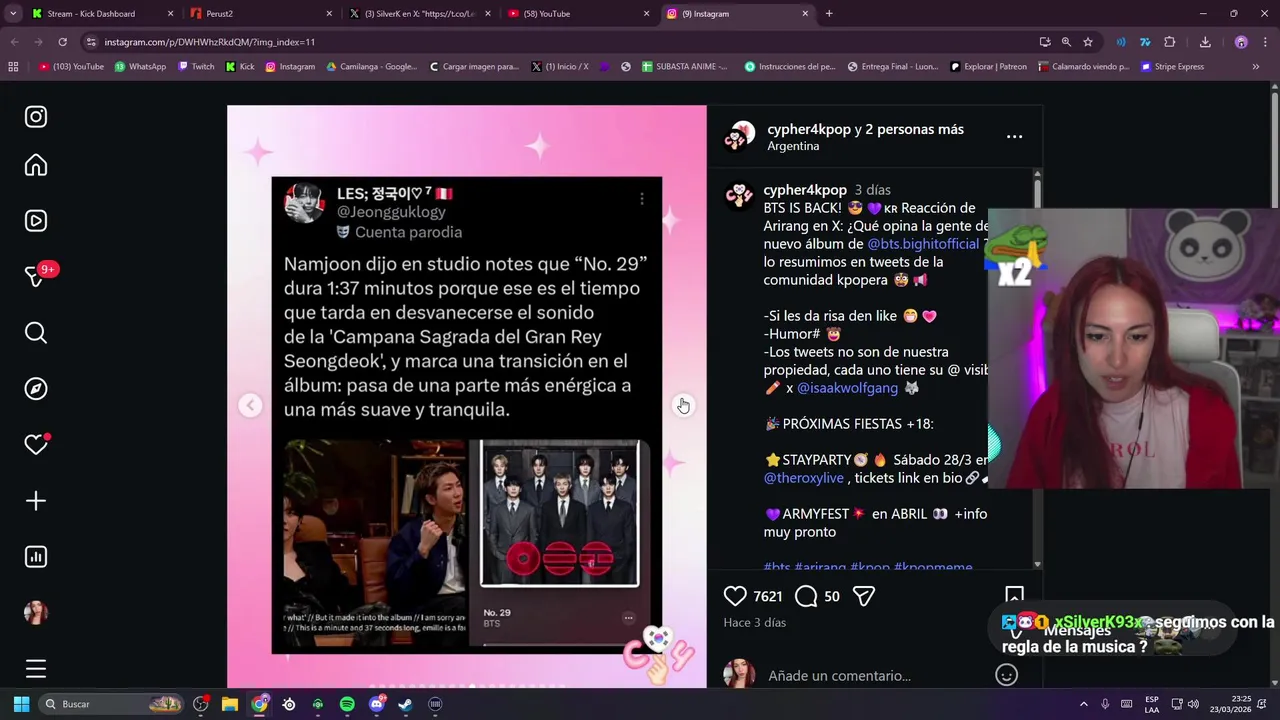This screenshot has width=1280, height=720.
Task: Open a new browser tab
Action: coord(829,14)
